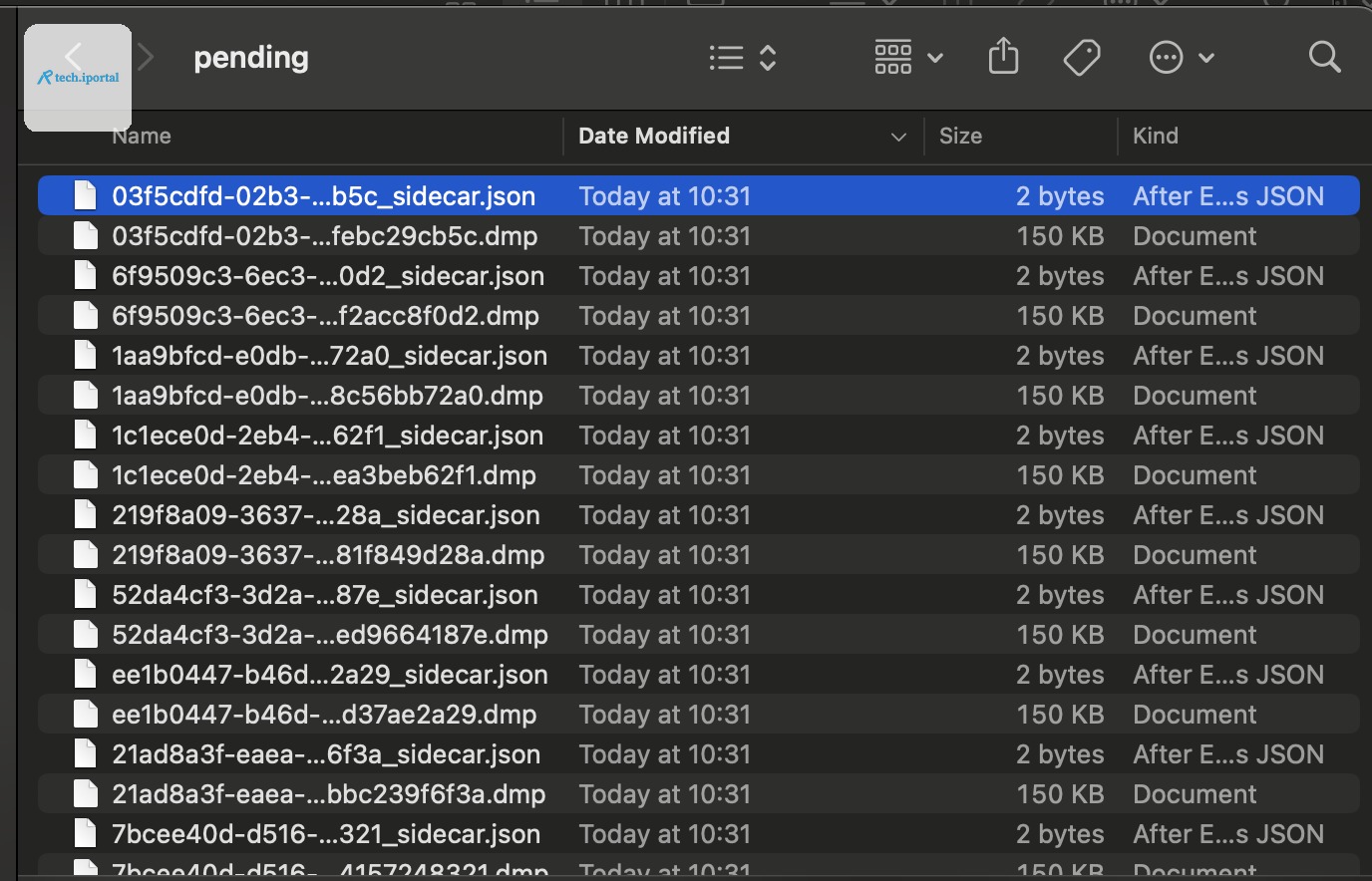Click document icon of 219f8a09-3637-...81f849d28a.dmp
1372x881 pixels.
(x=86, y=555)
